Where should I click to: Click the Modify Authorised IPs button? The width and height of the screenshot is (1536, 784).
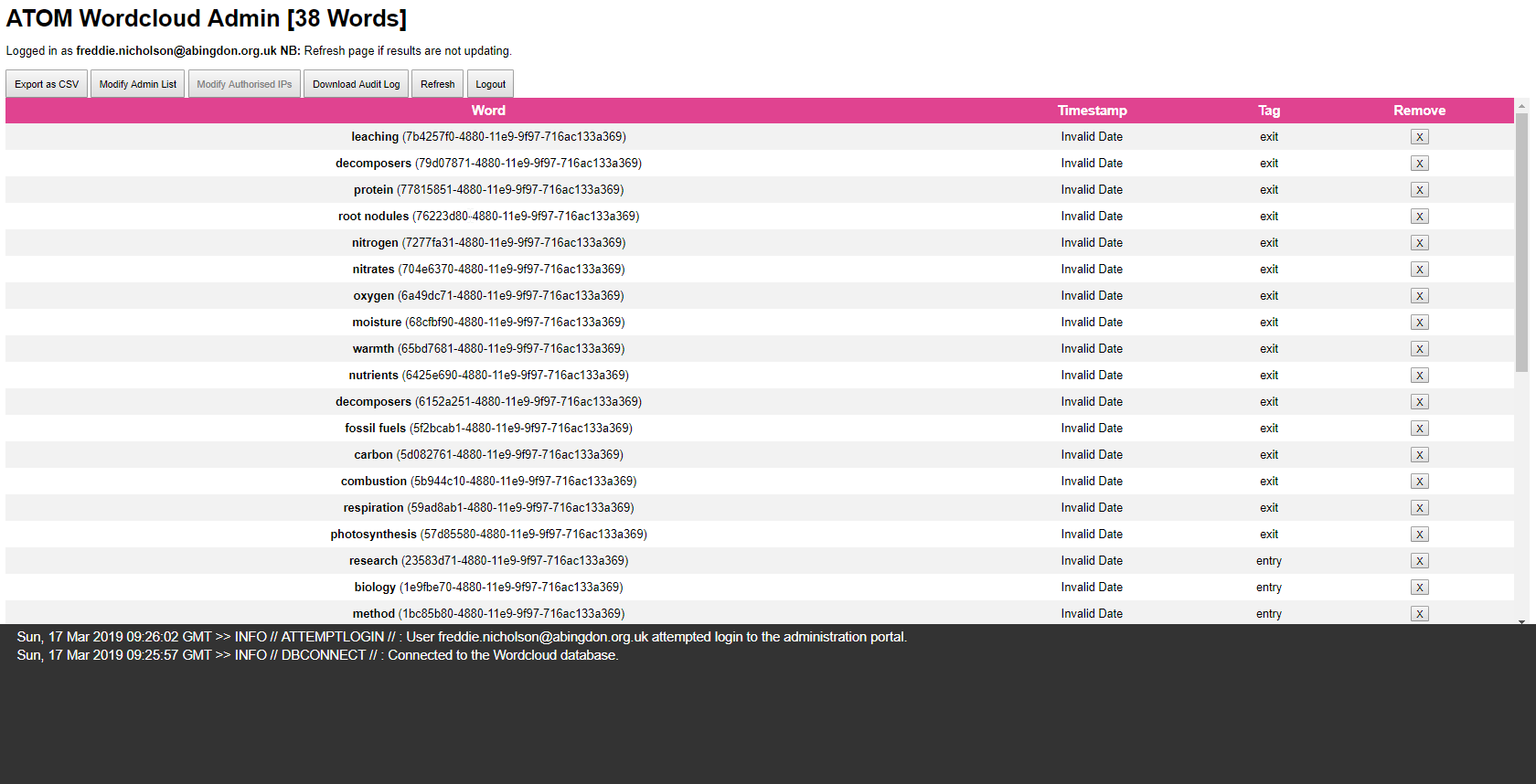244,84
